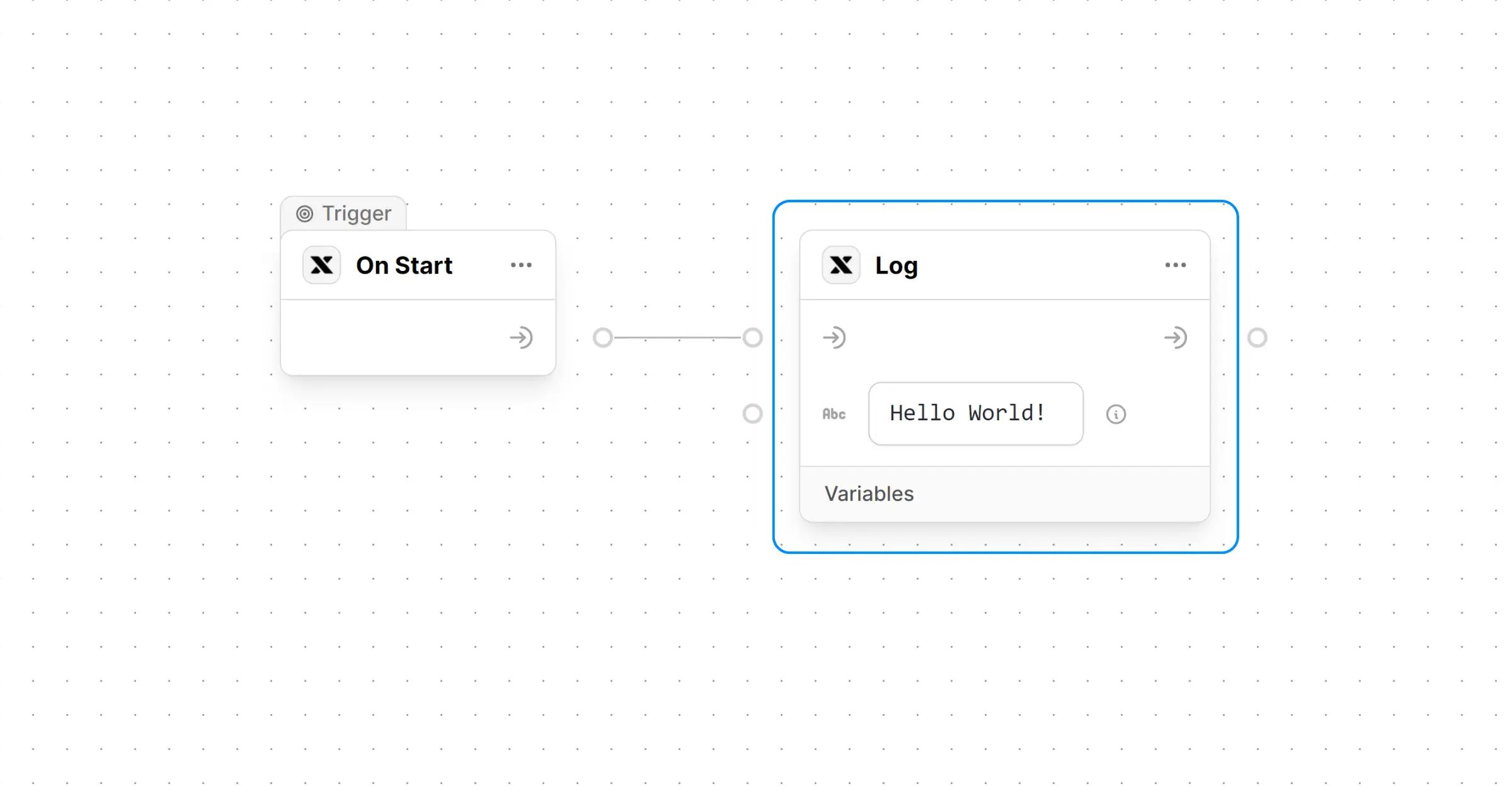Click the On Start node options menu
Image resolution: width=1512 pixels, height=794 pixels.
521,265
